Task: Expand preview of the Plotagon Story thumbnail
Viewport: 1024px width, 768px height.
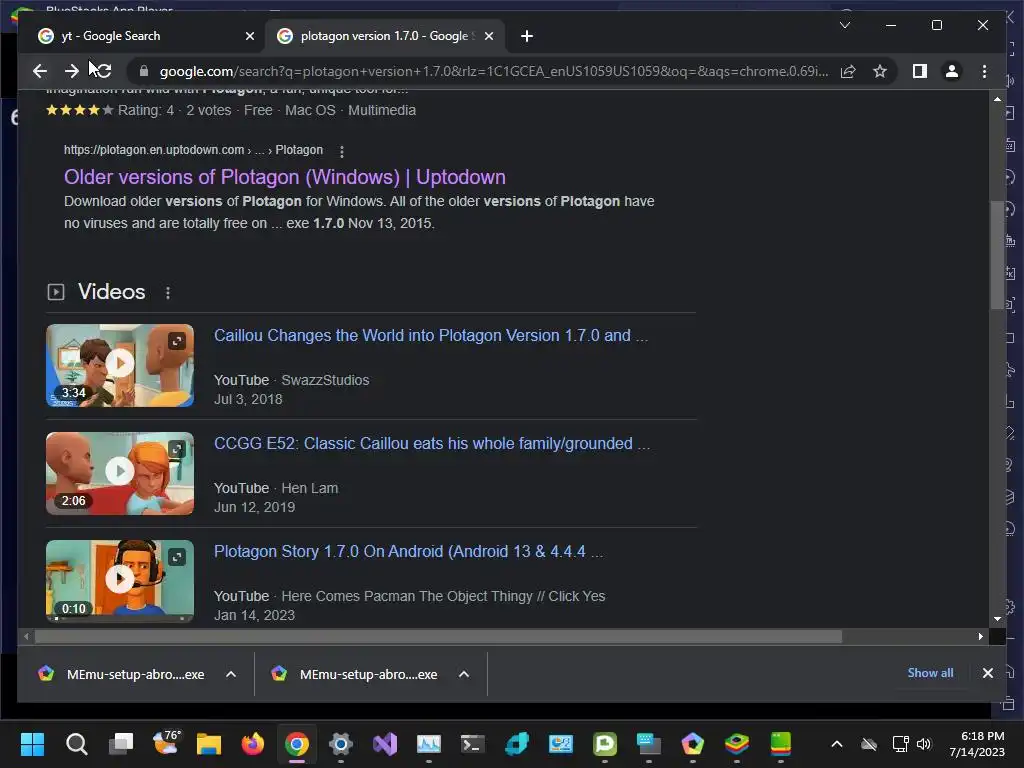Action: 177,557
